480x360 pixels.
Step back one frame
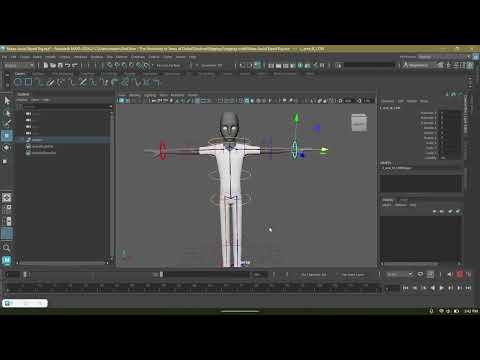[415, 288]
